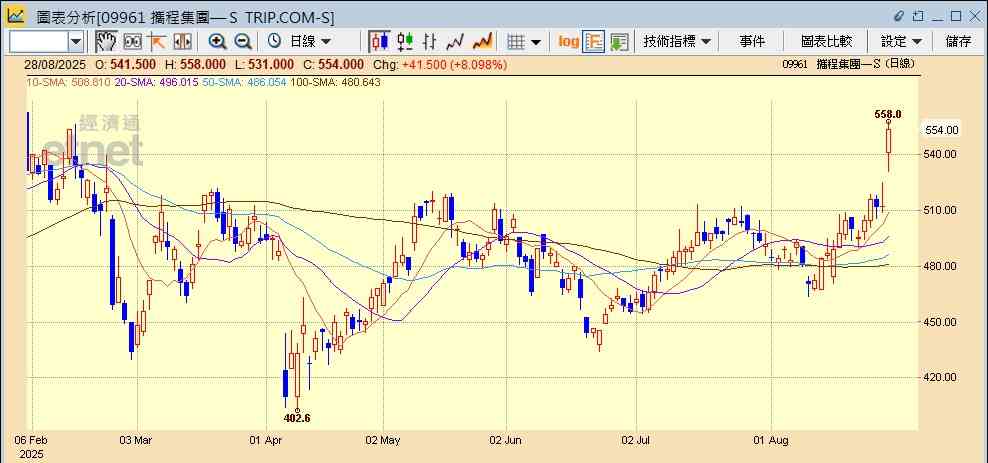Click the 01 Apr date axis label

(266, 439)
